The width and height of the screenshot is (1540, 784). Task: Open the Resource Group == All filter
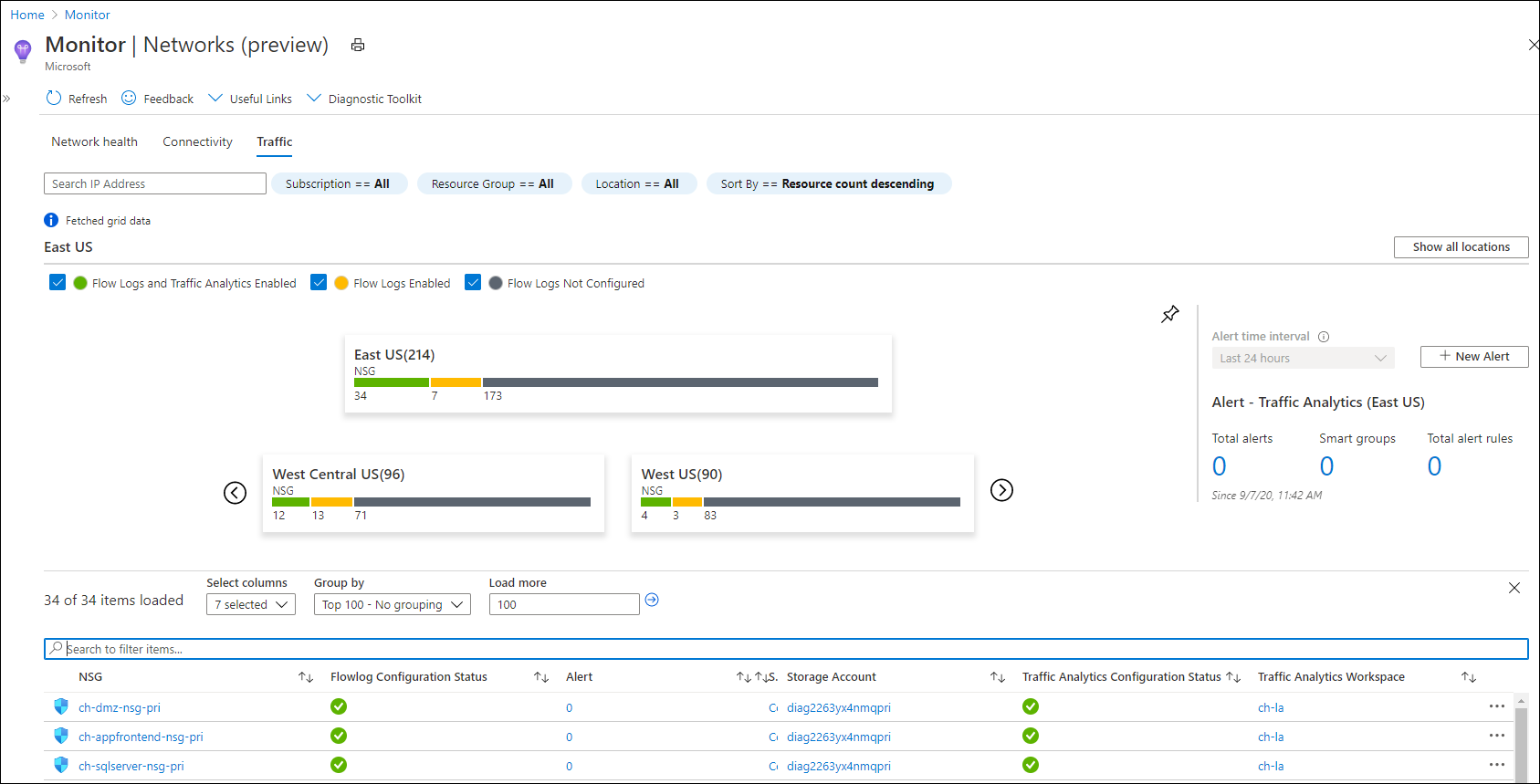[494, 183]
